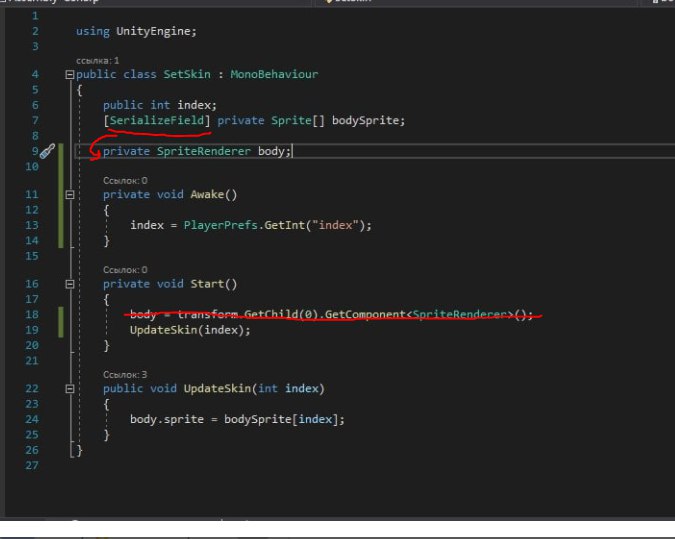The image size is (675, 539).
Task: Collapse the SetSkin class block
Action: click(70, 75)
